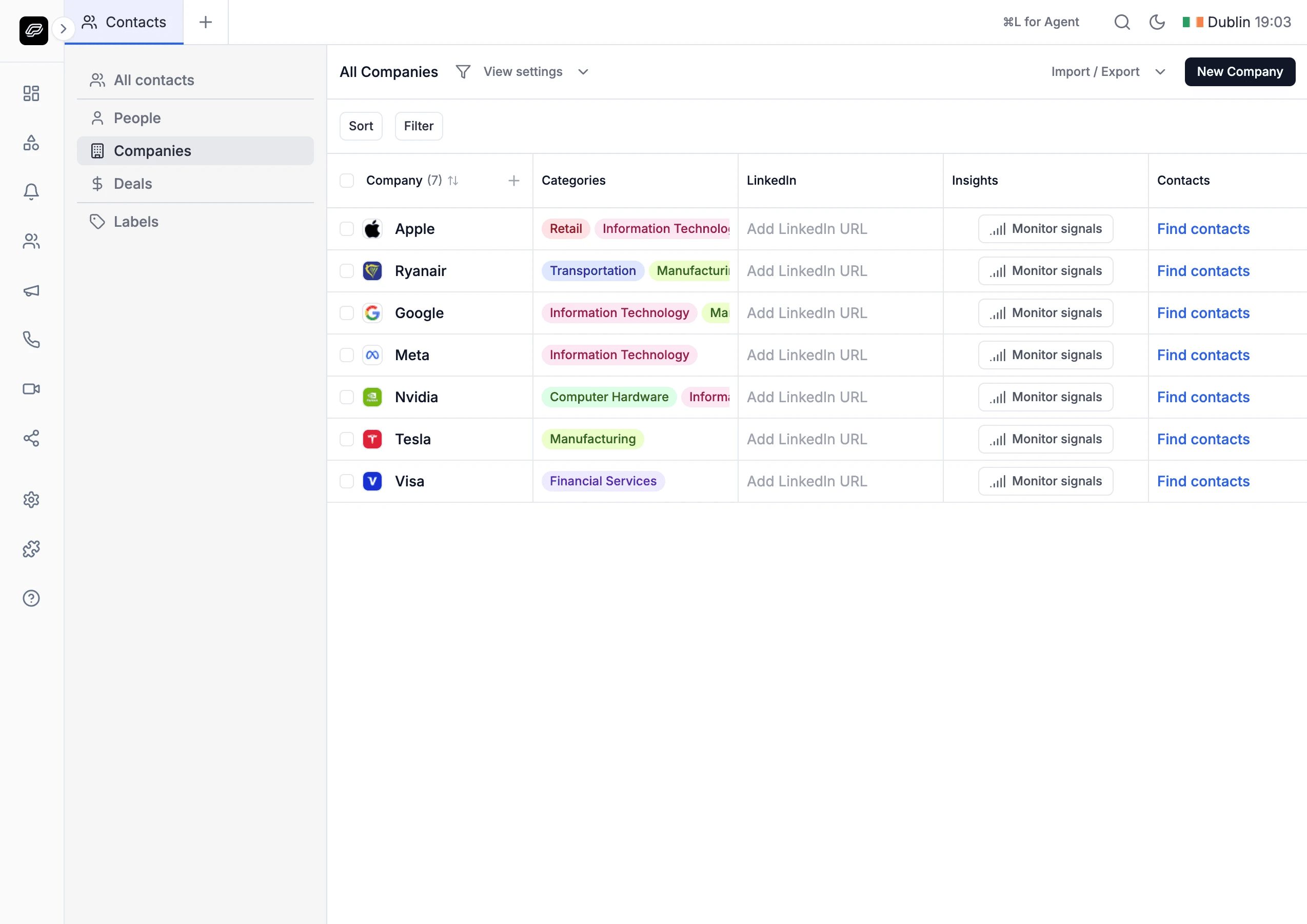Click the Transportation tag for Ryanair

pyautogui.click(x=592, y=271)
